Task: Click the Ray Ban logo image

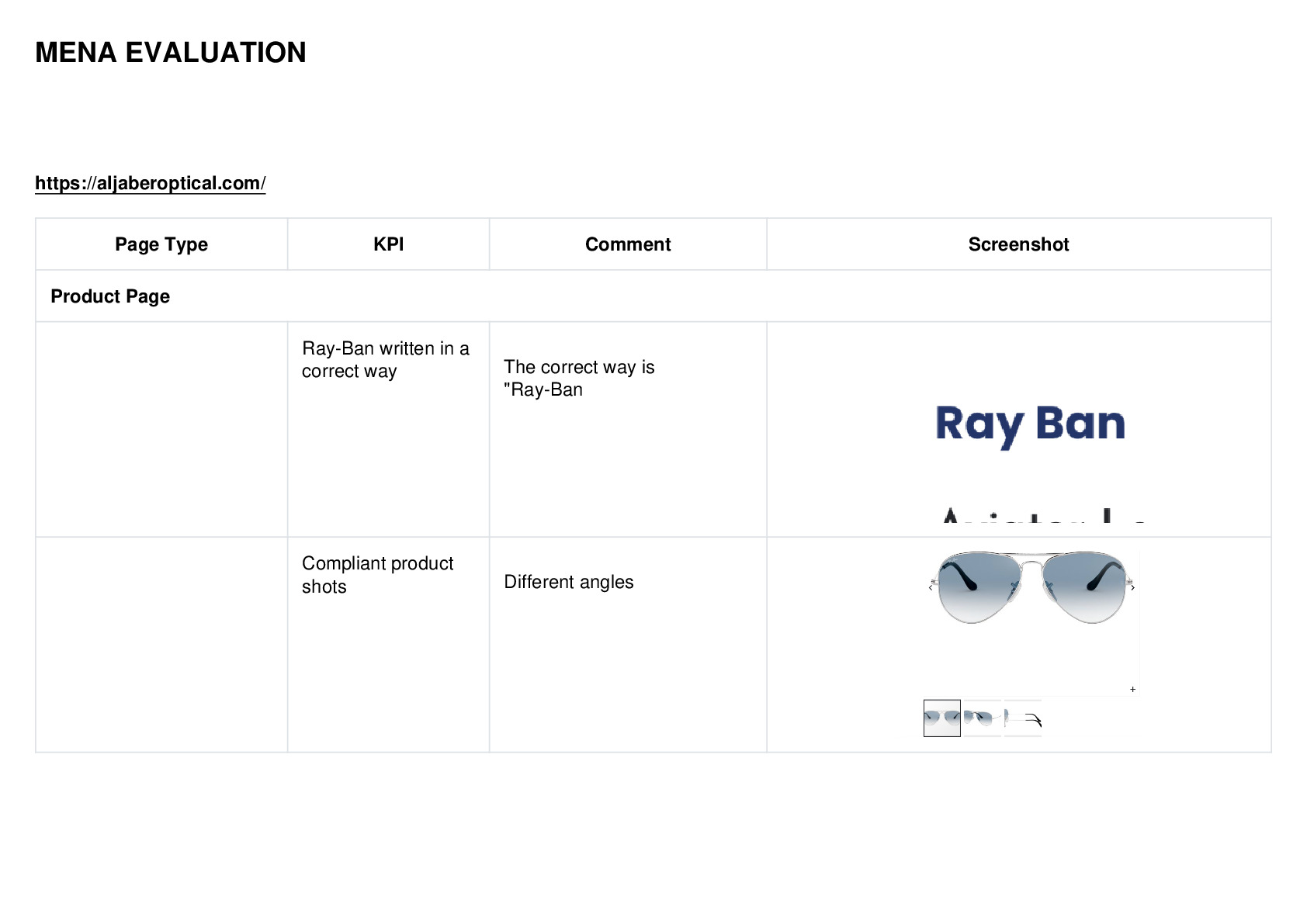Action: click(1030, 426)
